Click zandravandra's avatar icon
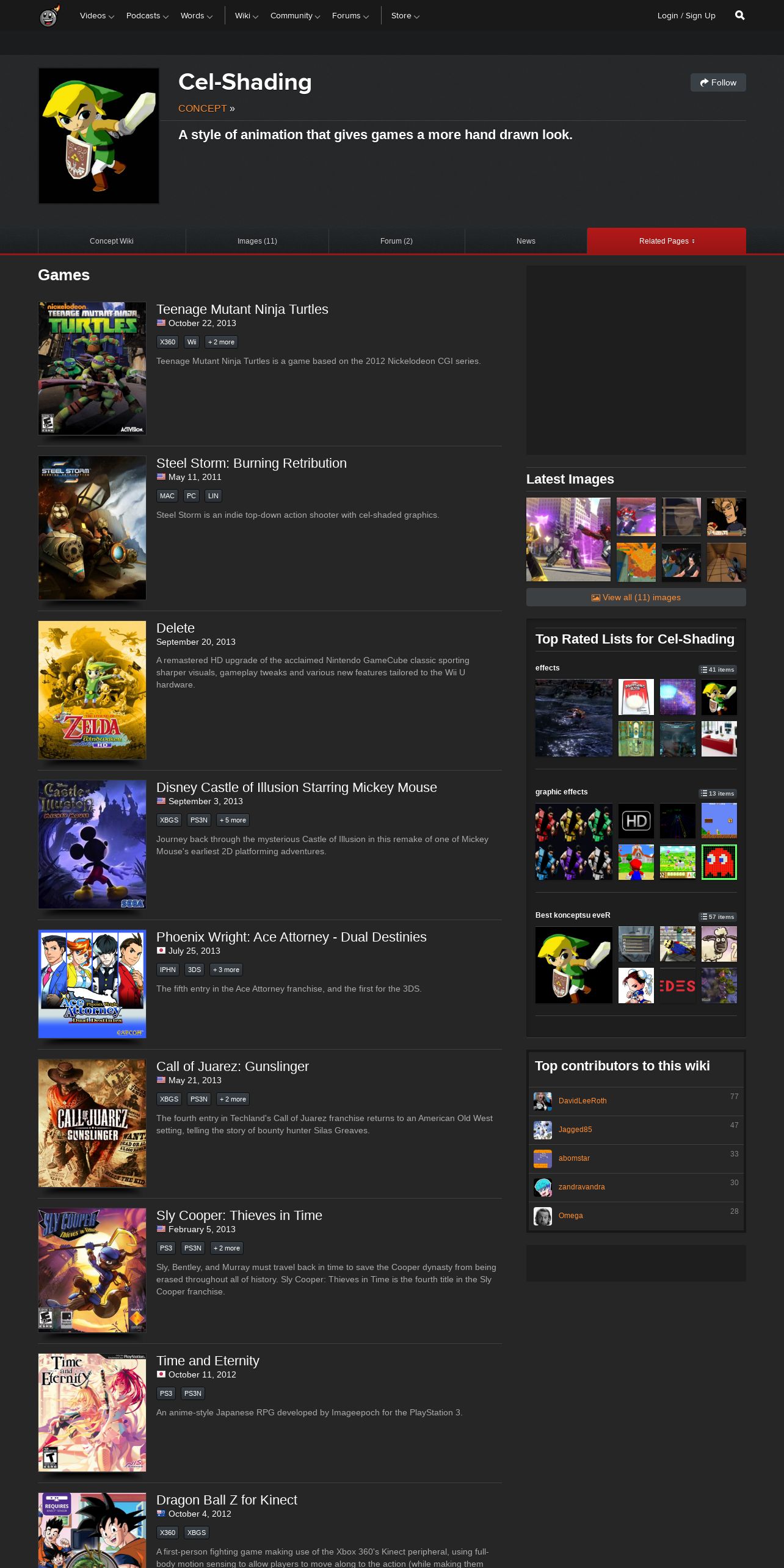This screenshot has height=1568, width=784. [x=543, y=1188]
